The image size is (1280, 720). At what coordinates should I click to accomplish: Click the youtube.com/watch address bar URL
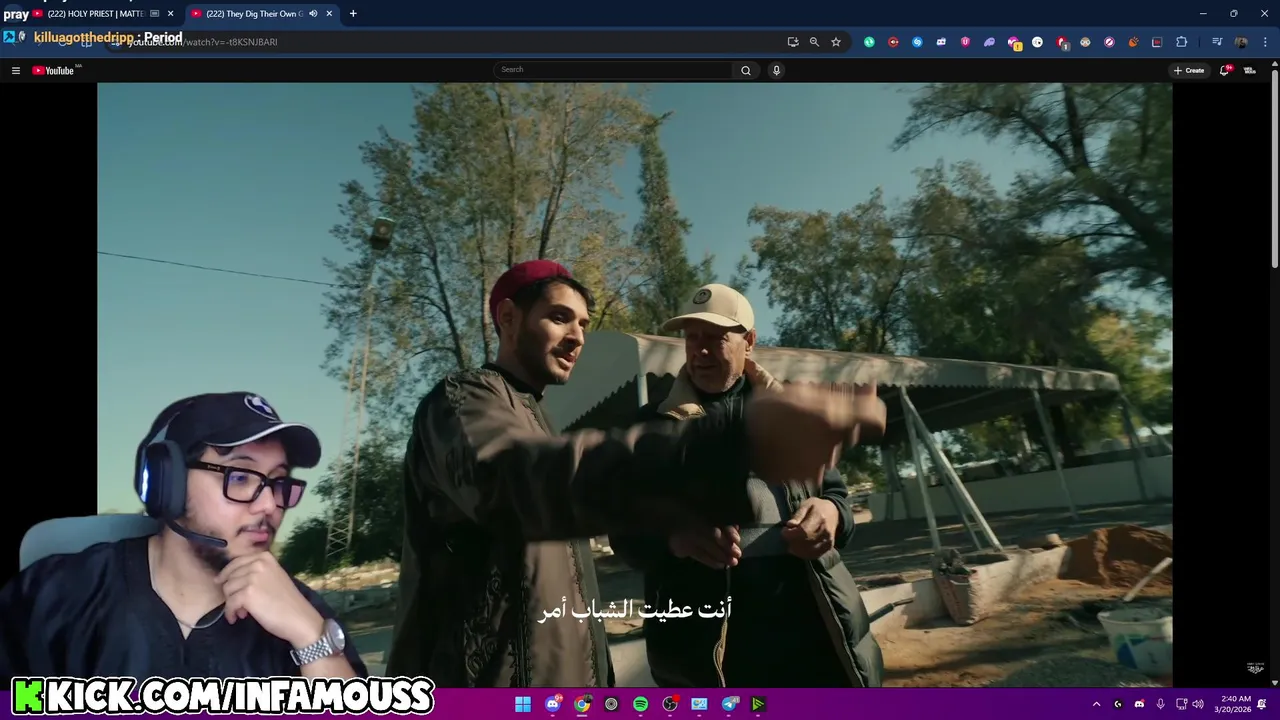point(201,42)
